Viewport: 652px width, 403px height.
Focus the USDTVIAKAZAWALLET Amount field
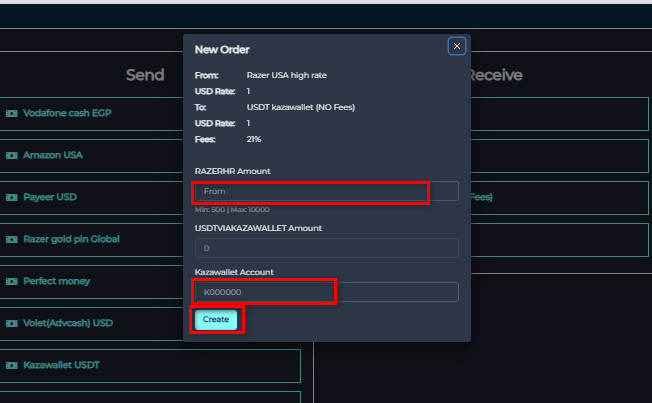(326, 248)
